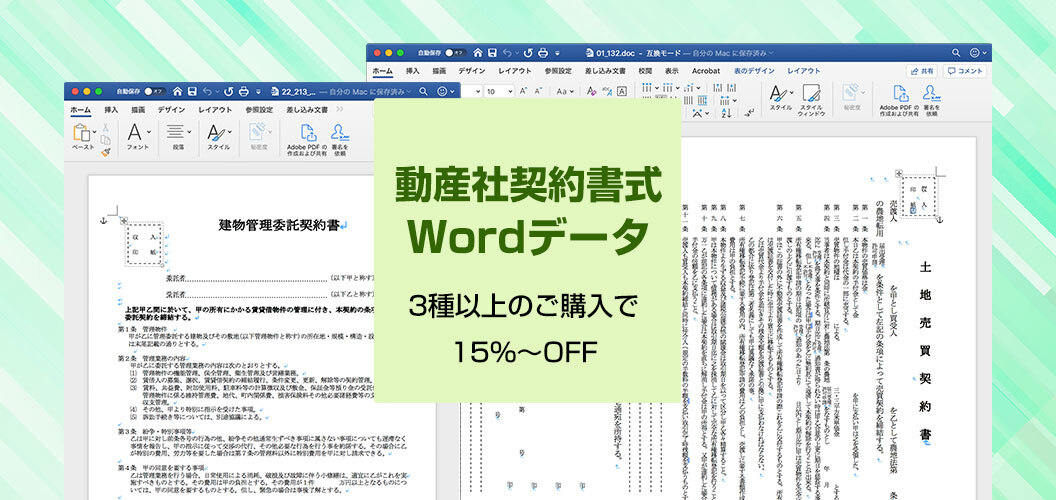Open quick access customize arrow in 01_132.doc window
Viewport: 1056px width, 500px height.
(x=558, y=53)
